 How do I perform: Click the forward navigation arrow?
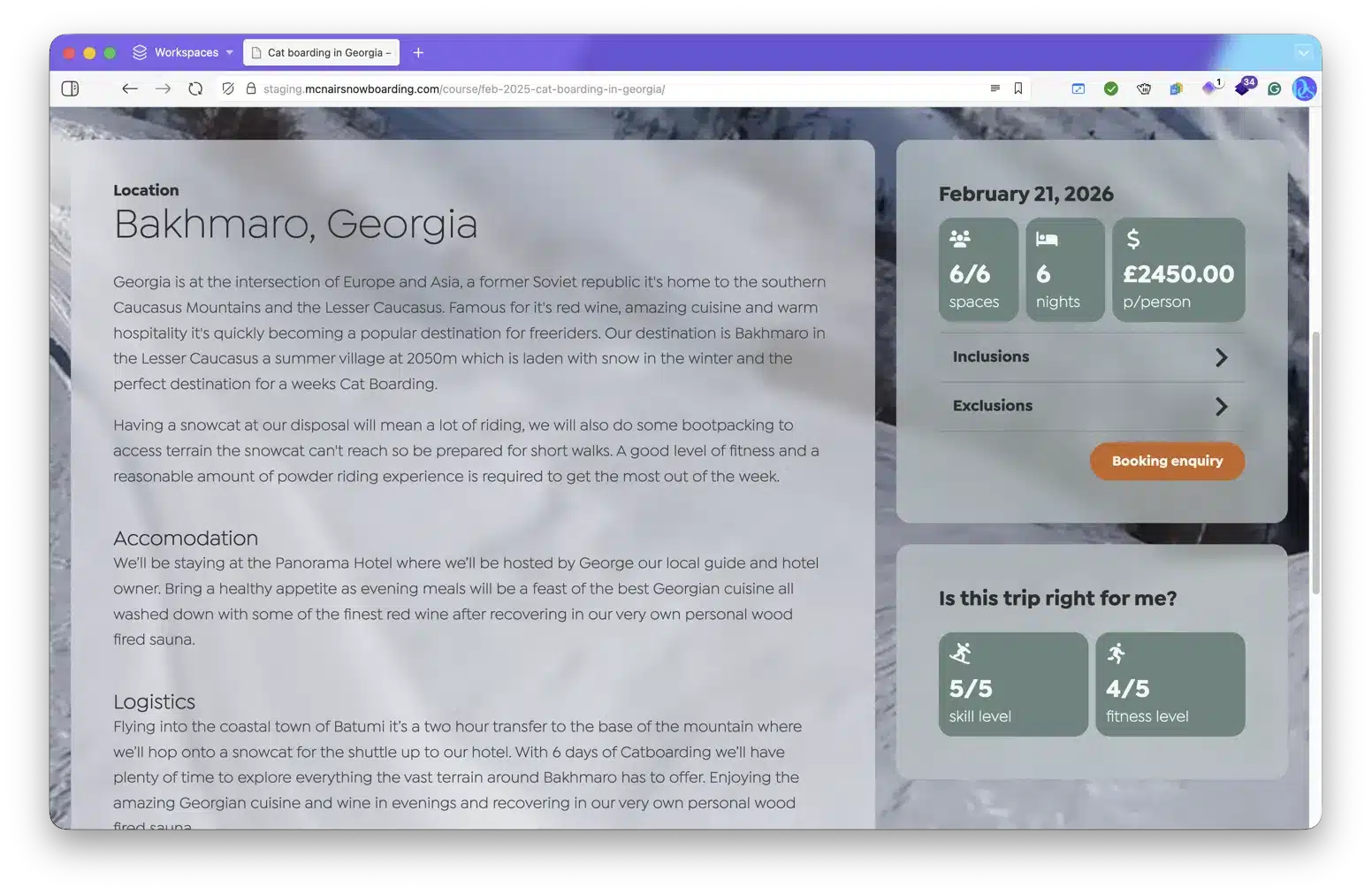tap(163, 88)
